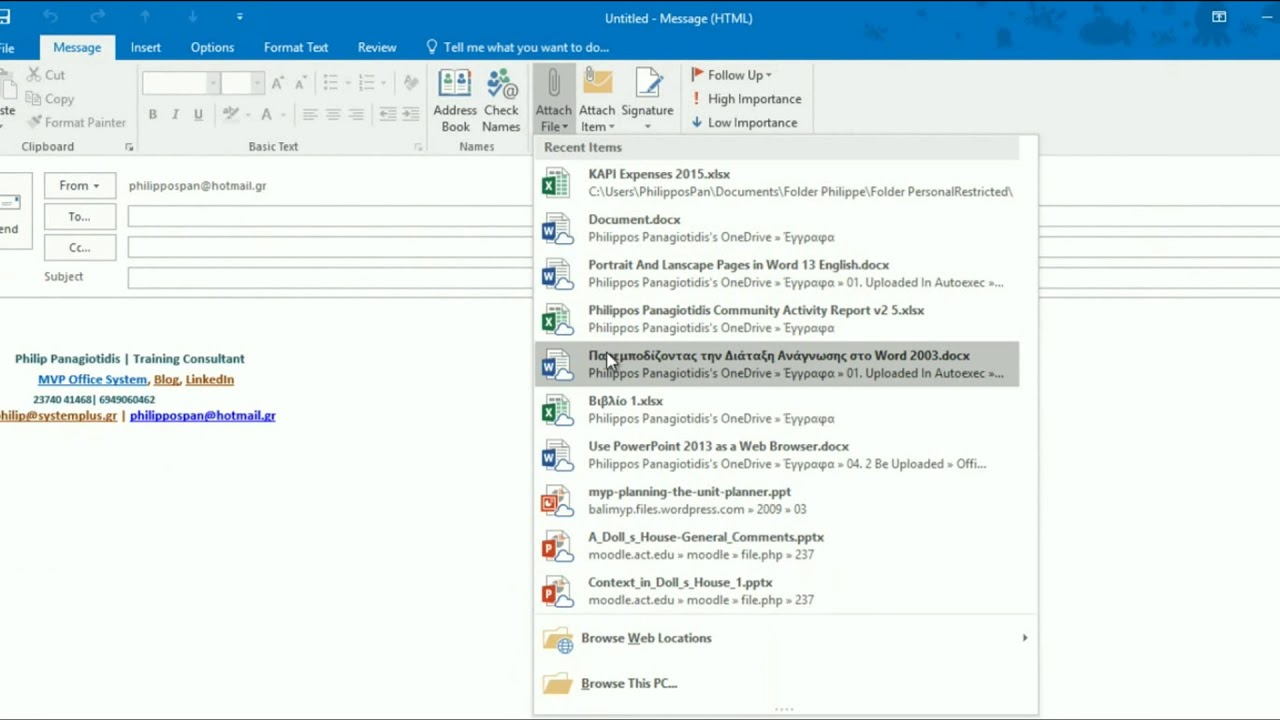Choose Browse This PC option

(x=785, y=684)
